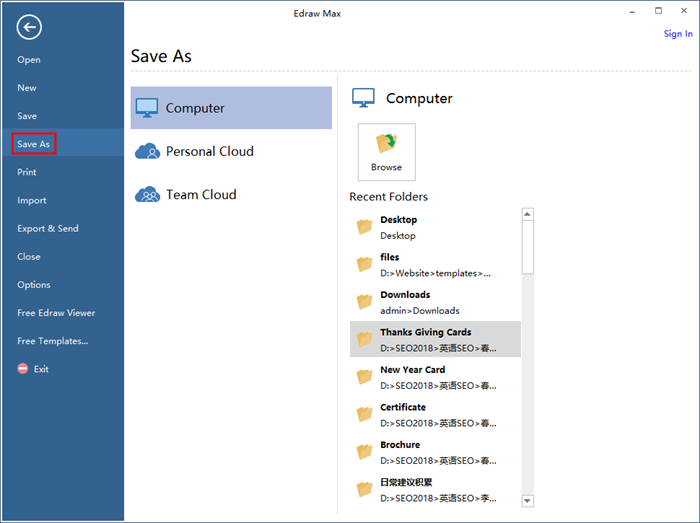Click Free Templates in the sidebar
700x523 pixels.
53,341
